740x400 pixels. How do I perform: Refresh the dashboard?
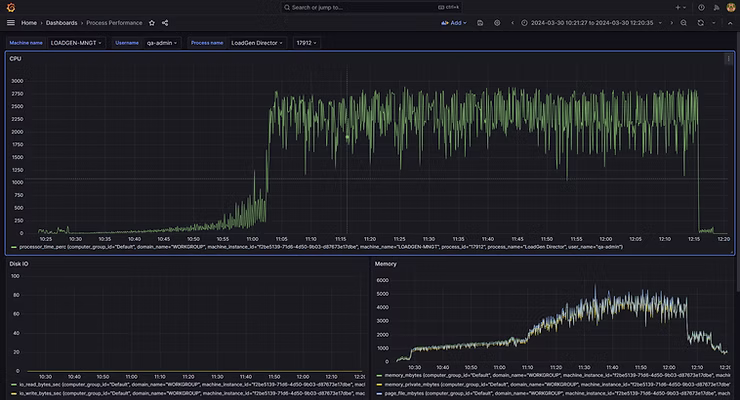700,23
